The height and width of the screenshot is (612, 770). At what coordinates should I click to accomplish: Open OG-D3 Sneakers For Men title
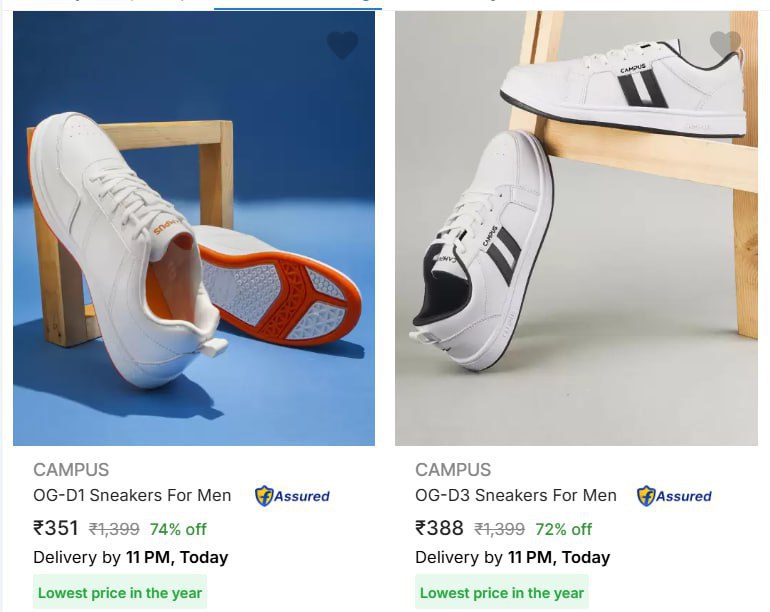pyautogui.click(x=516, y=495)
